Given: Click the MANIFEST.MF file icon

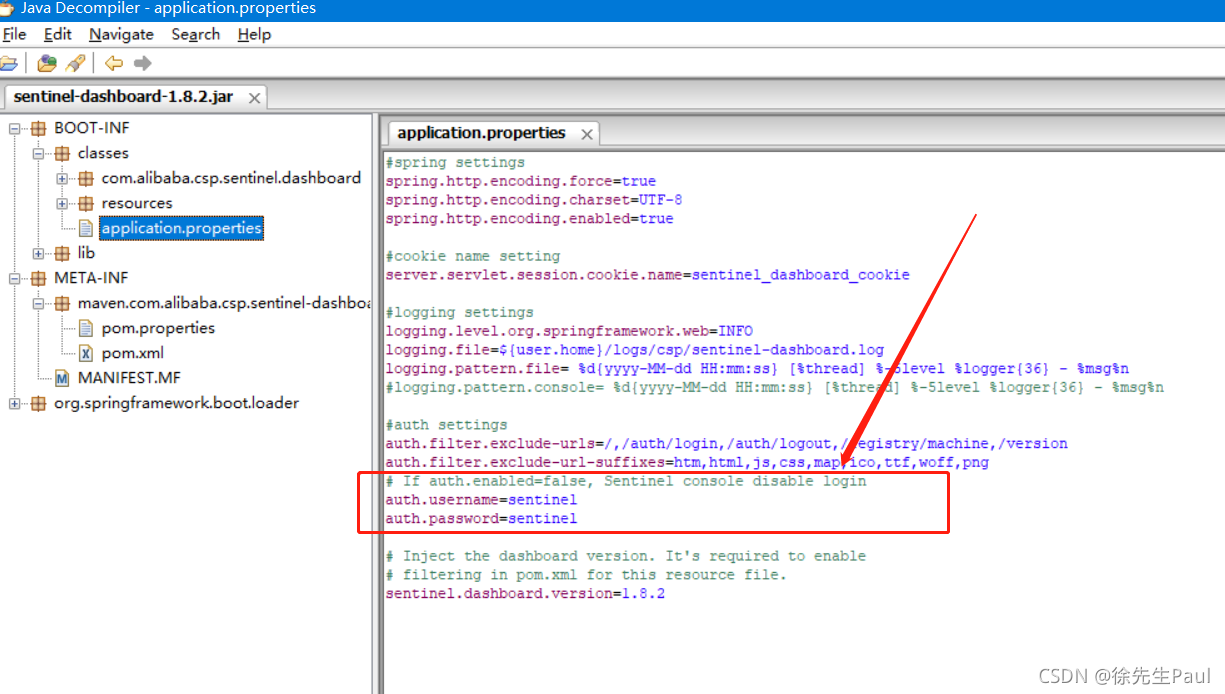Looking at the screenshot, I should 62,378.
